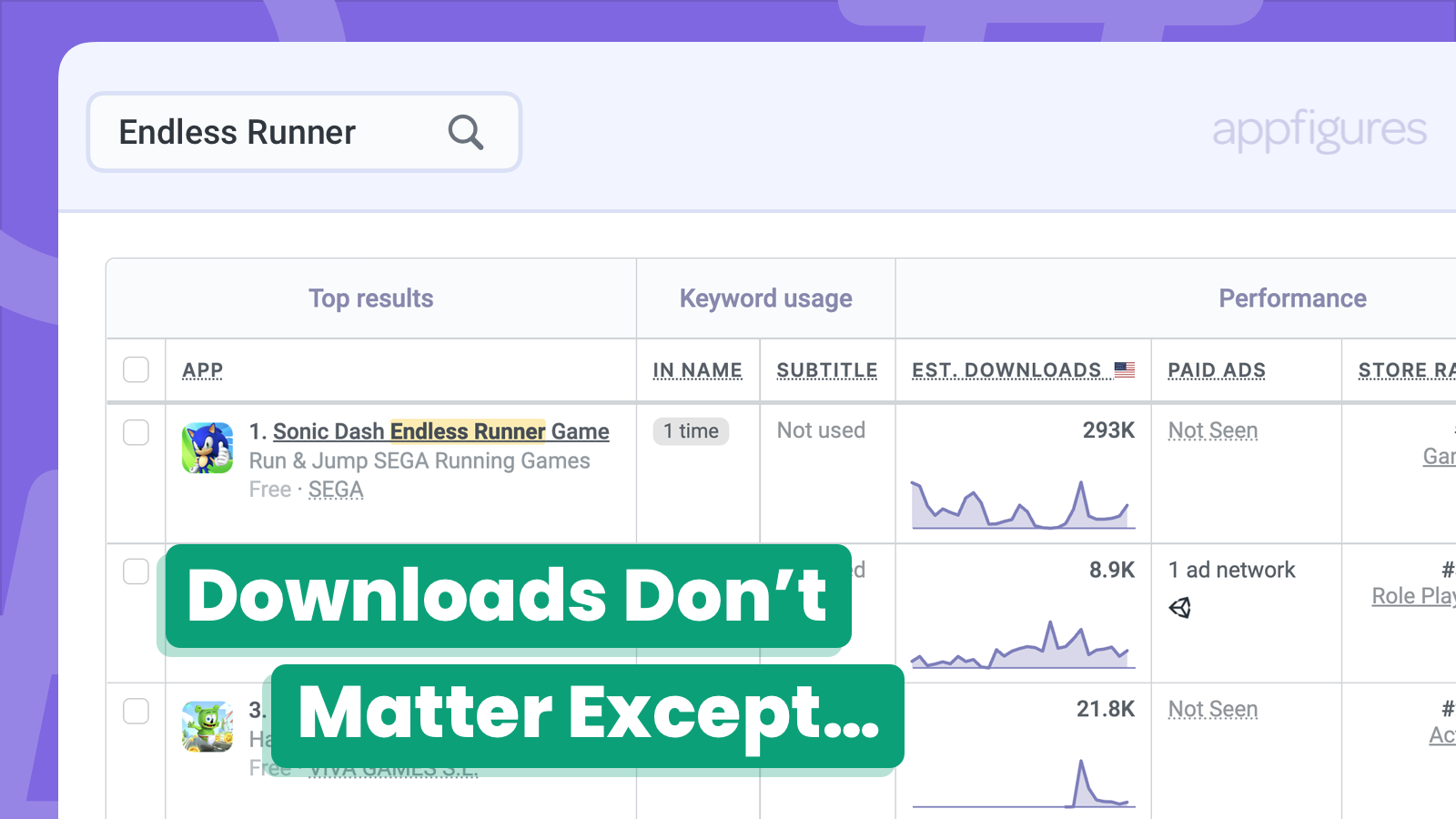Open Sonic Dash Endless Runner Game link

441,431
